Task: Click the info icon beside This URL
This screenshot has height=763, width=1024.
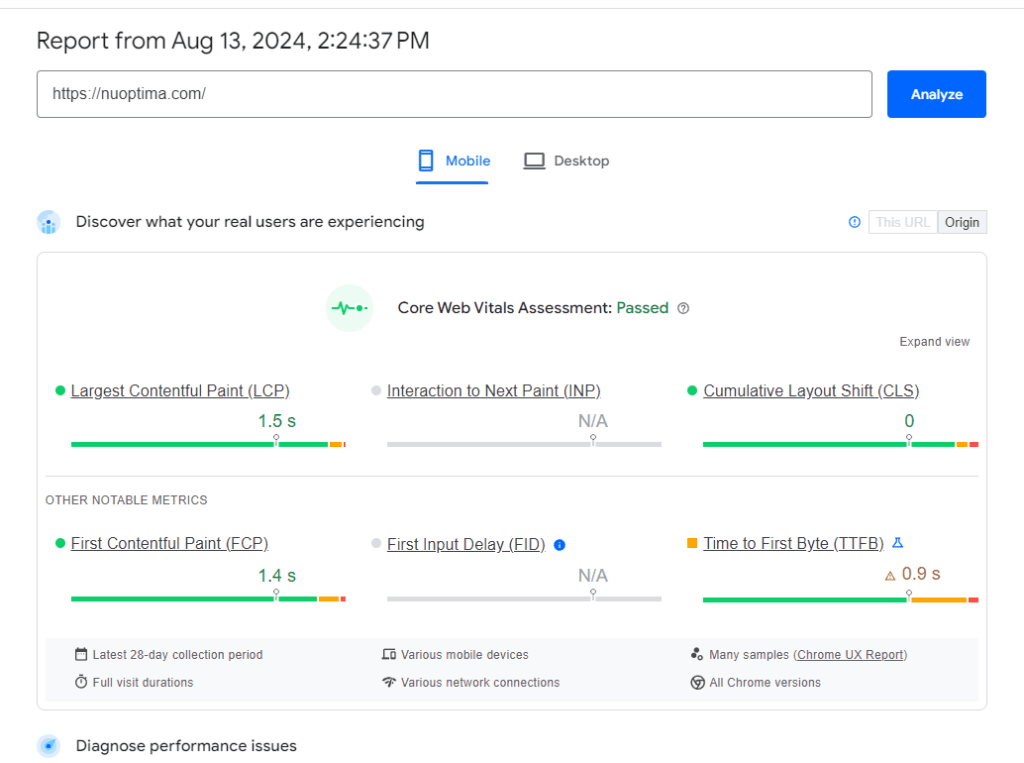Action: [854, 222]
